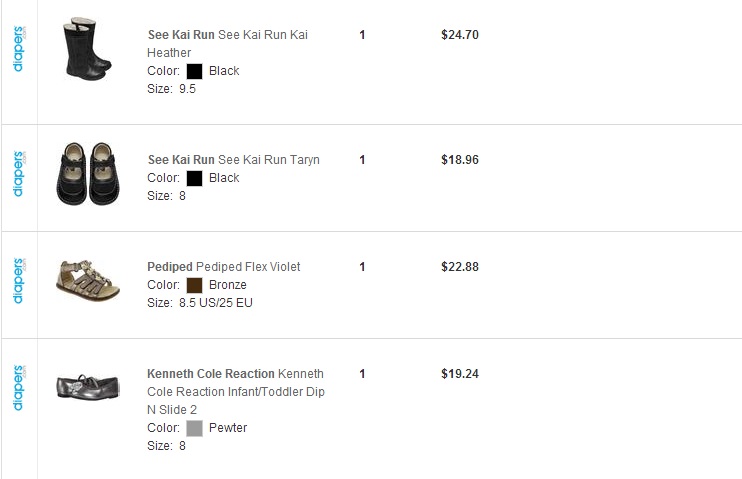Click the Bronze color swatch
742x479 pixels.
click(x=194, y=285)
